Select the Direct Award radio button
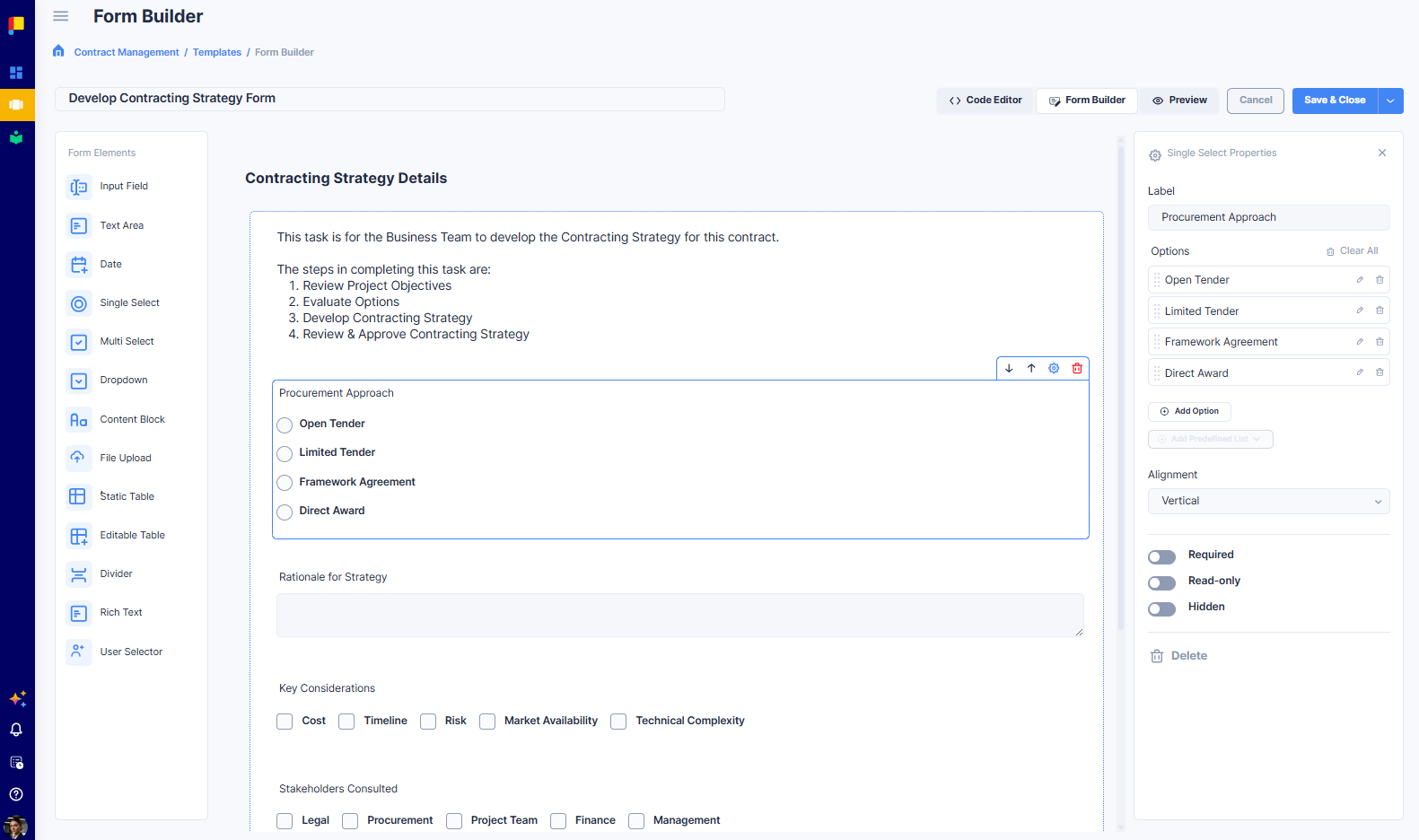 [x=285, y=512]
